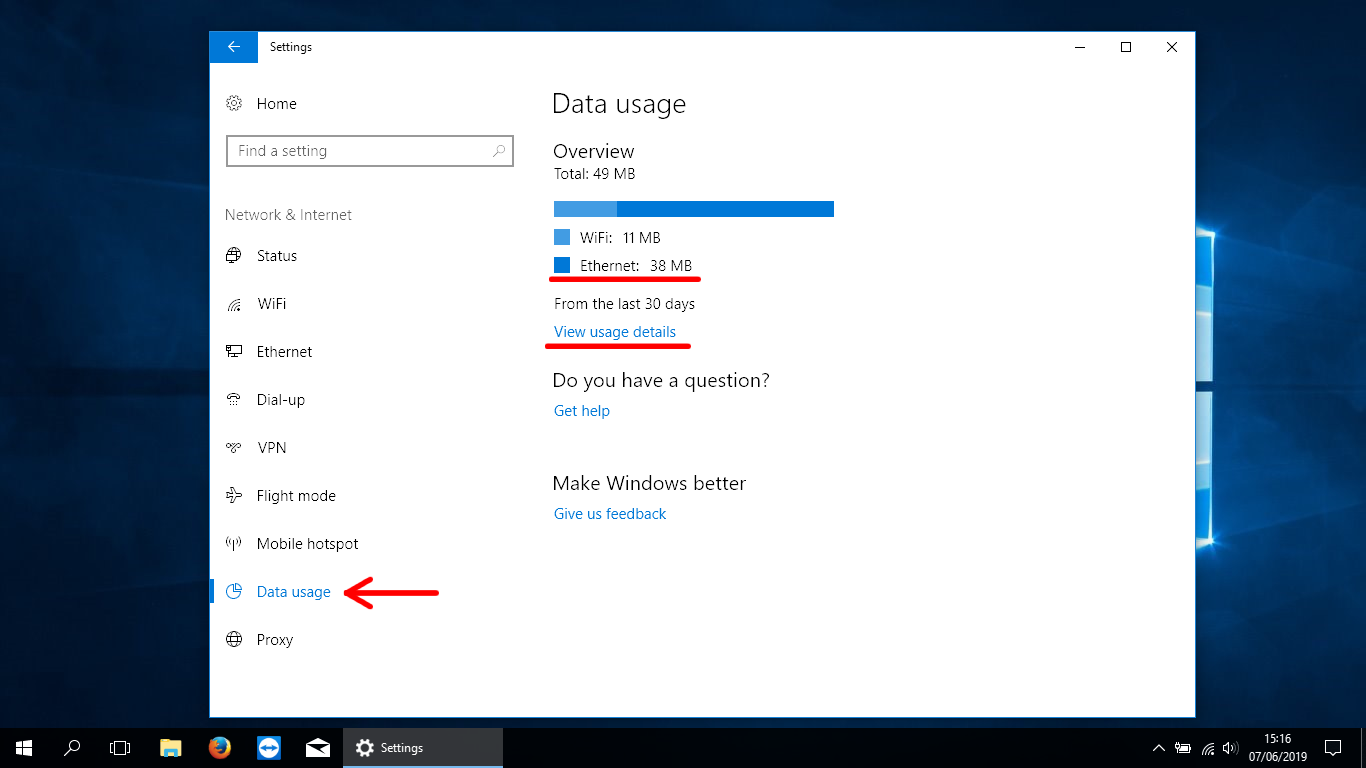
Task: Click the Proxy globe icon
Action: click(234, 639)
